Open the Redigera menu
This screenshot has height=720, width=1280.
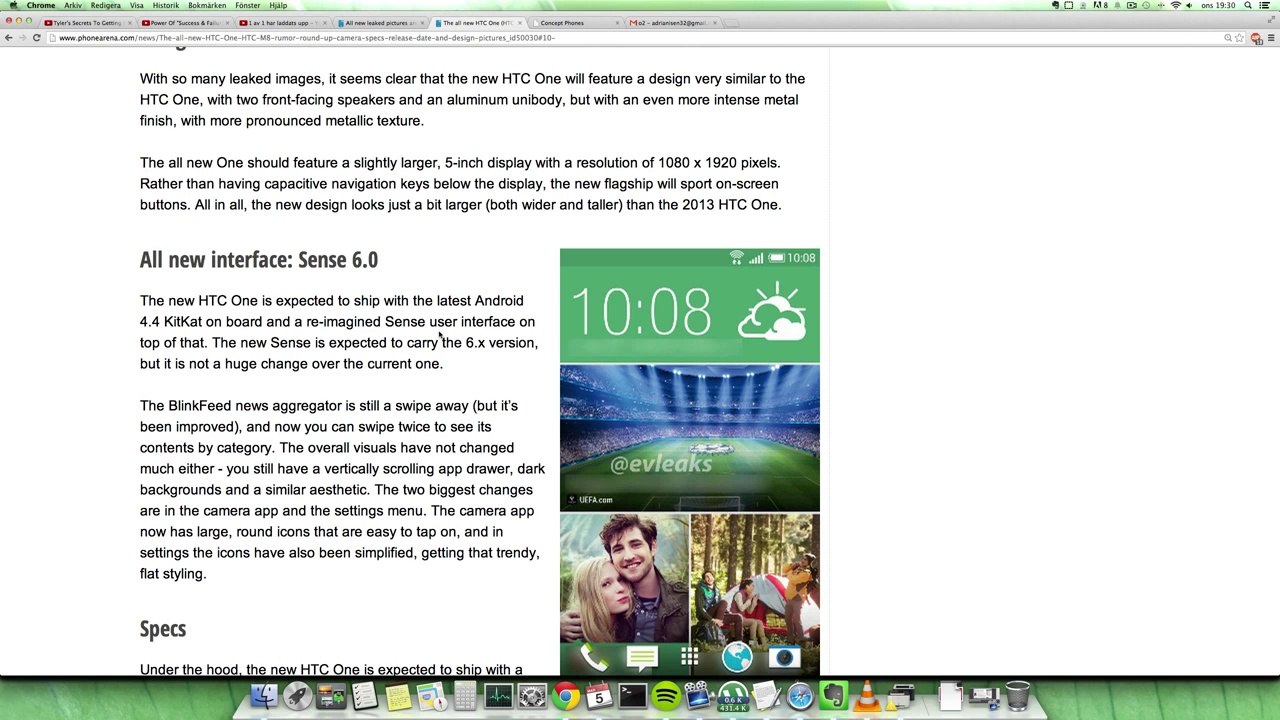[x=105, y=5]
